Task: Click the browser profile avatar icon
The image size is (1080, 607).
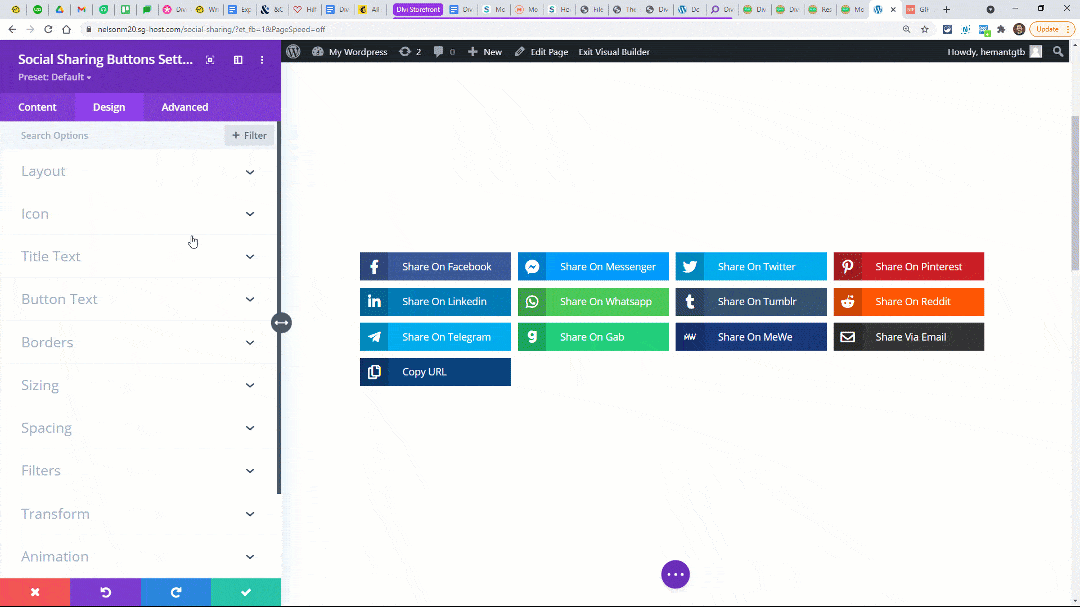Action: click(x=1019, y=30)
